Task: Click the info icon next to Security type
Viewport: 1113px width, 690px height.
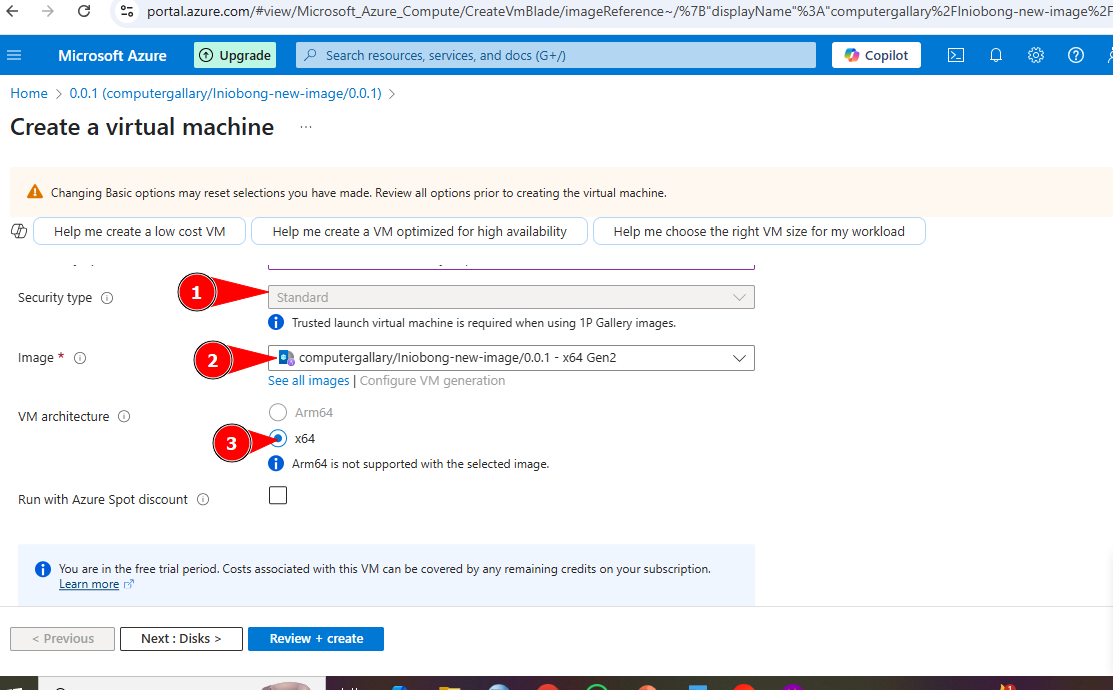Action: point(107,298)
